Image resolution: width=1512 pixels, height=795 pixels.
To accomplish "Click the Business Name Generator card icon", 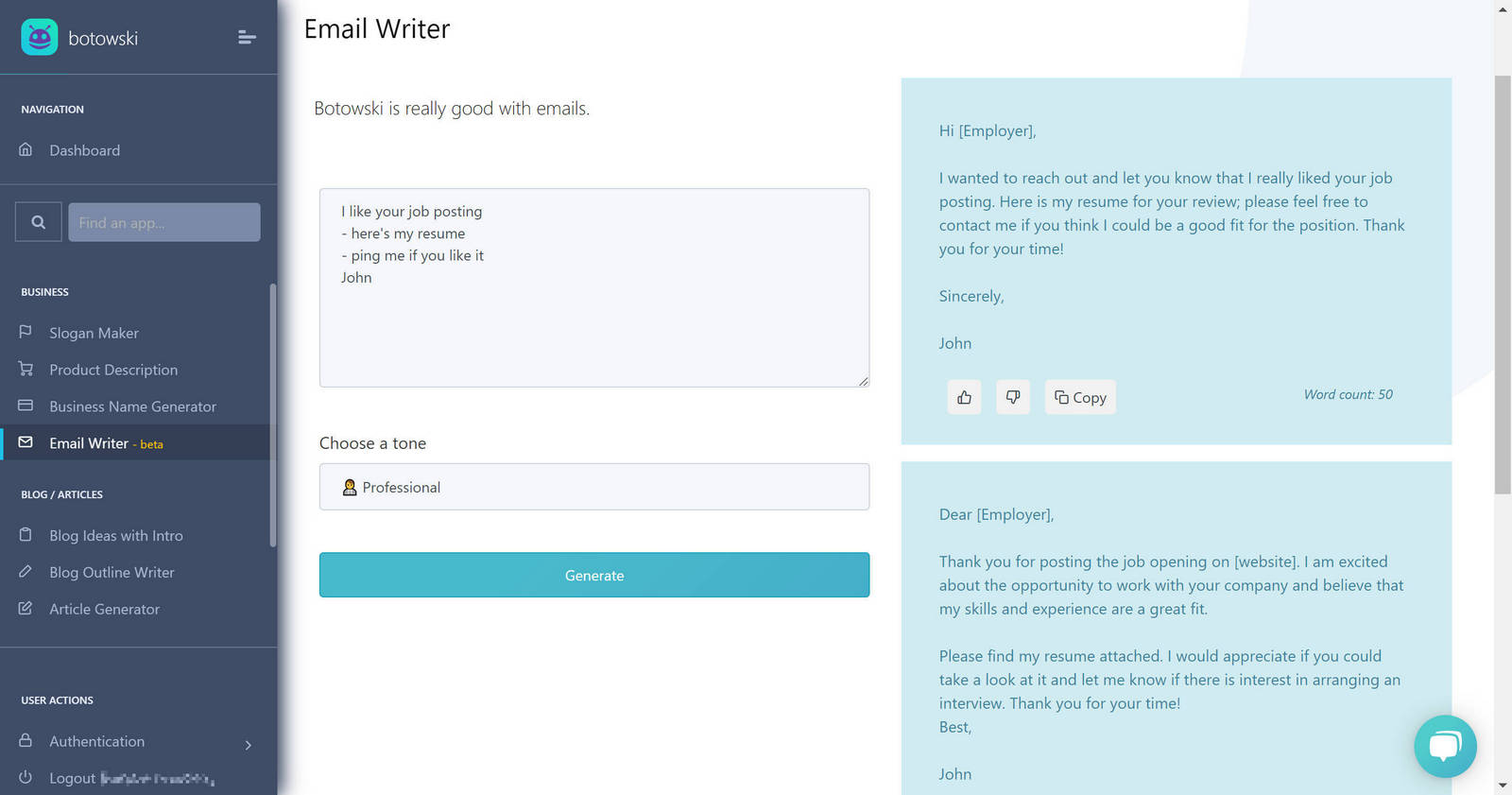I will [x=26, y=406].
